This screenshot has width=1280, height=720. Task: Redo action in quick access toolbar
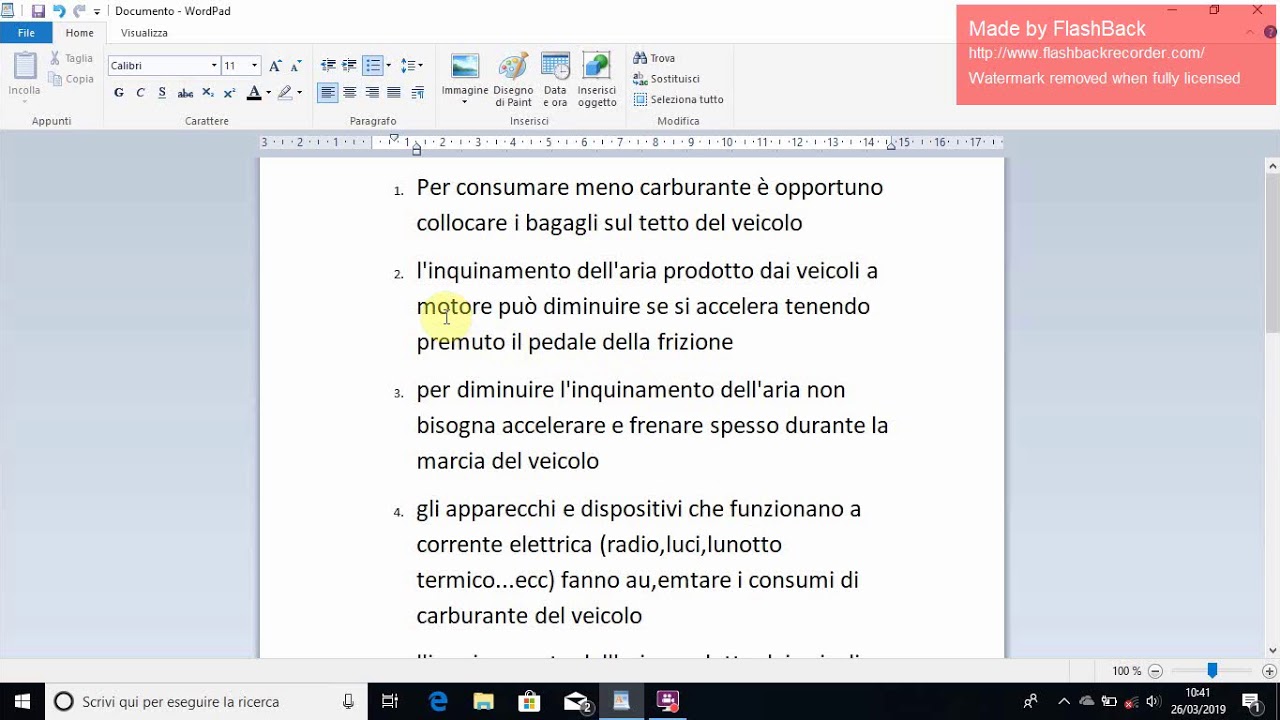tap(80, 11)
